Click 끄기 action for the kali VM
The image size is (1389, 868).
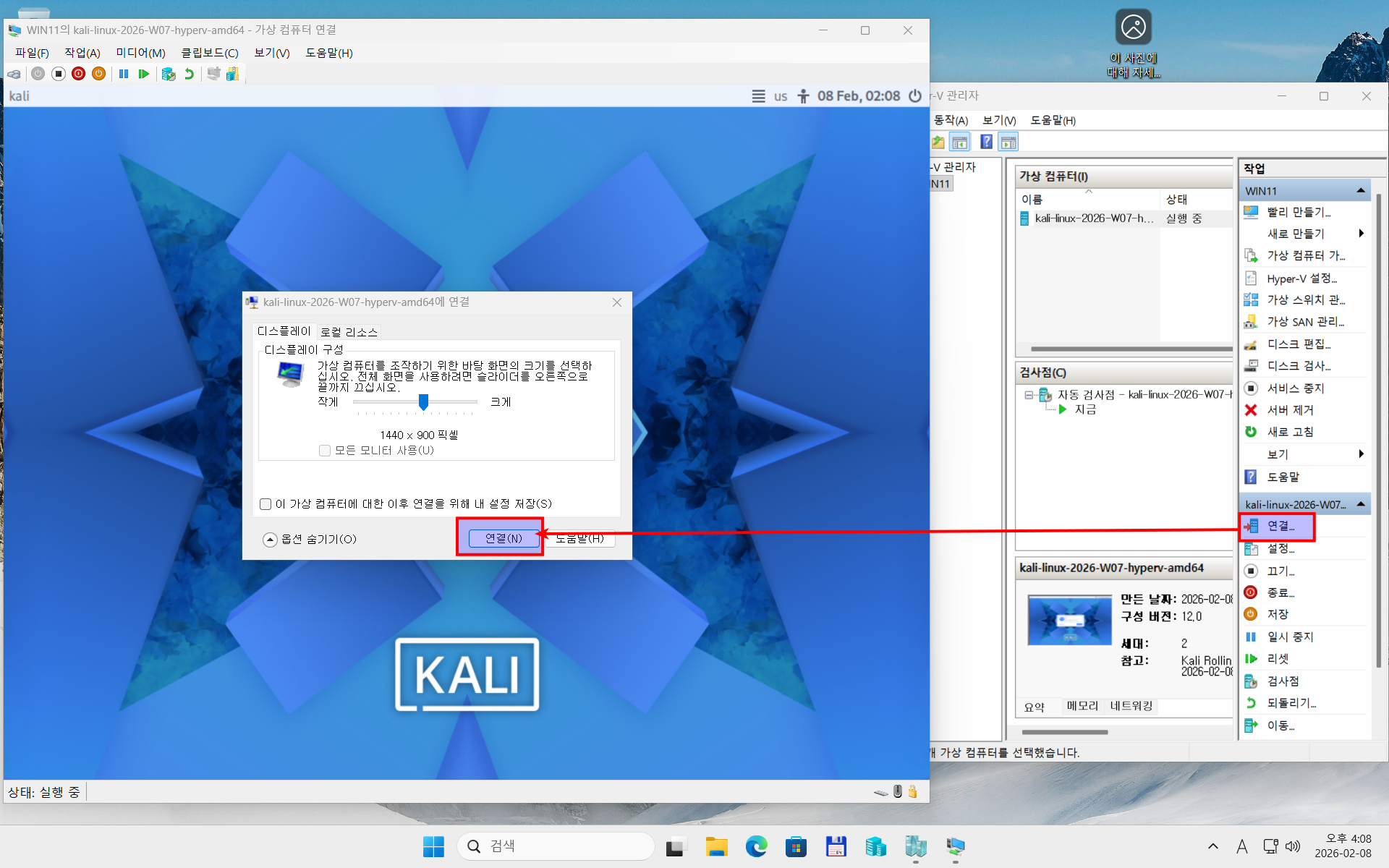[1280, 571]
